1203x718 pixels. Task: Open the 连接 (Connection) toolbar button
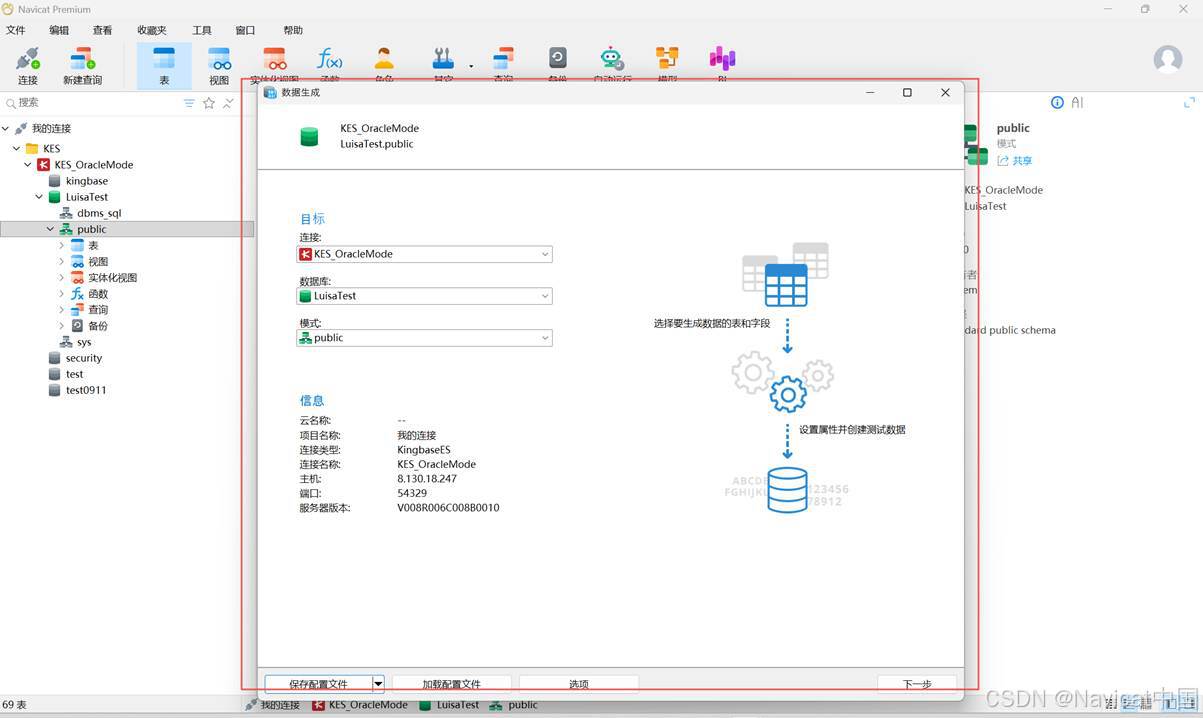[x=27, y=65]
